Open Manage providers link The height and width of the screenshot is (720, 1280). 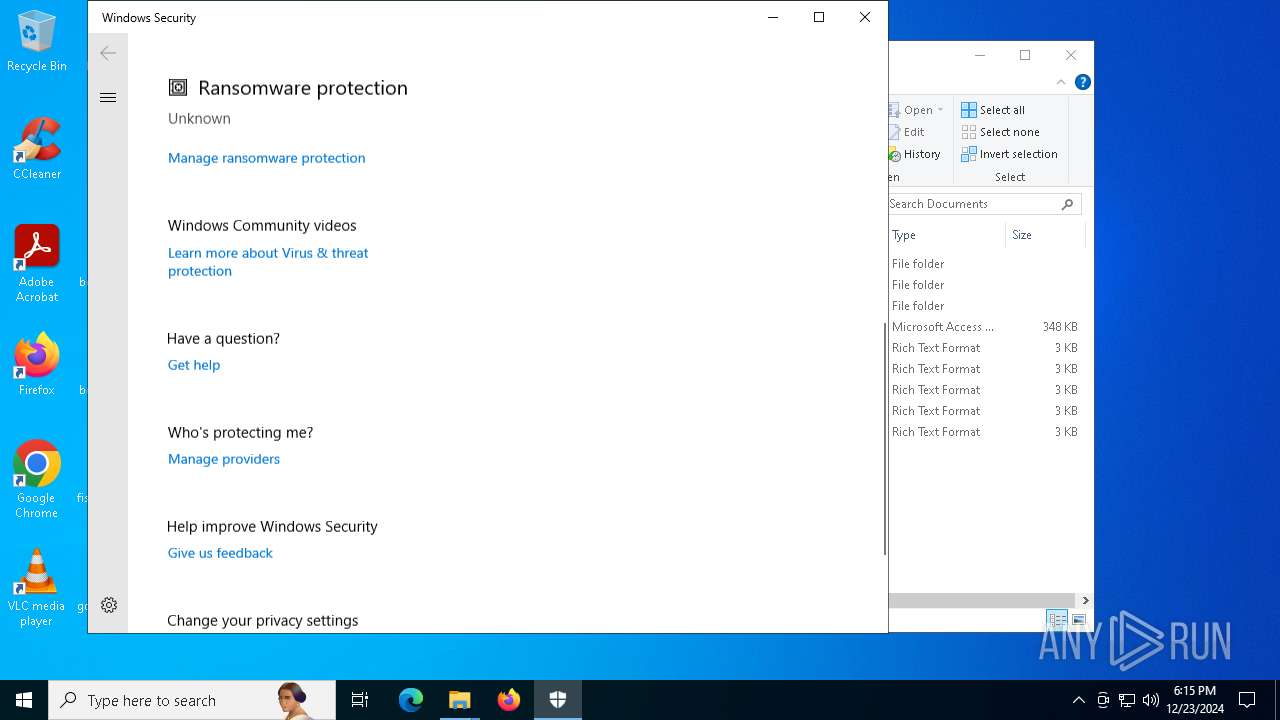click(x=224, y=459)
